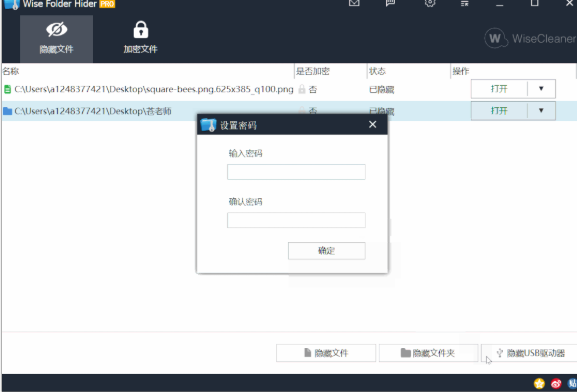Click the red Weibo icon in status bar
Screen dimensions: 577x392
(556, 384)
